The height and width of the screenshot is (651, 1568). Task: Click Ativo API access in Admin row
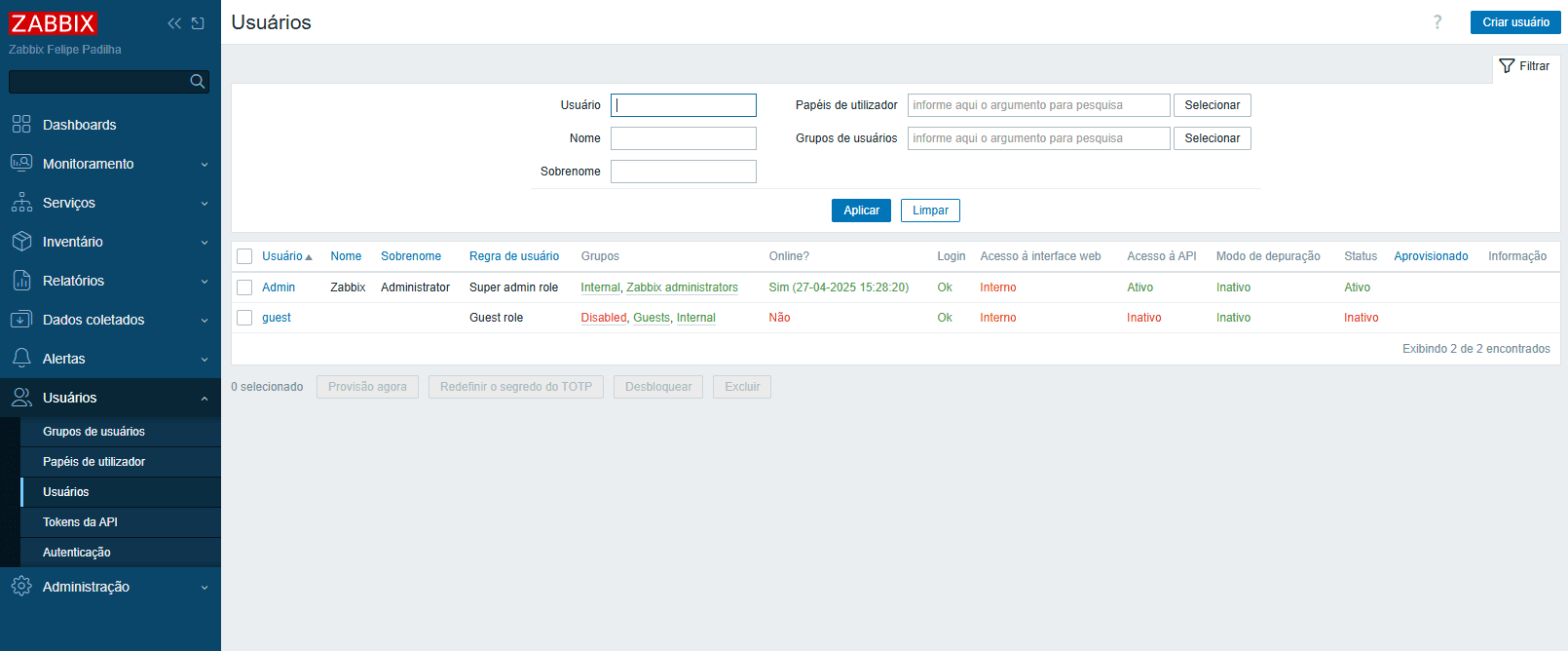coord(1139,287)
